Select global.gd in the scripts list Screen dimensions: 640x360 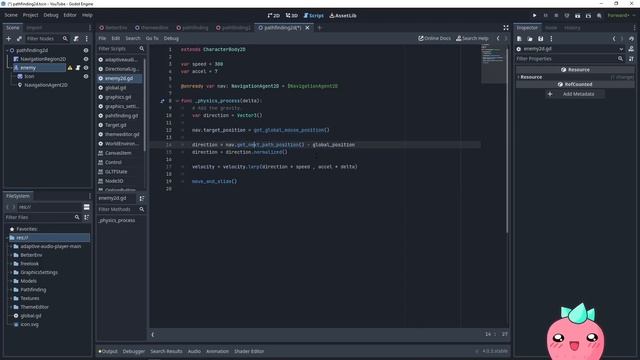[116, 88]
